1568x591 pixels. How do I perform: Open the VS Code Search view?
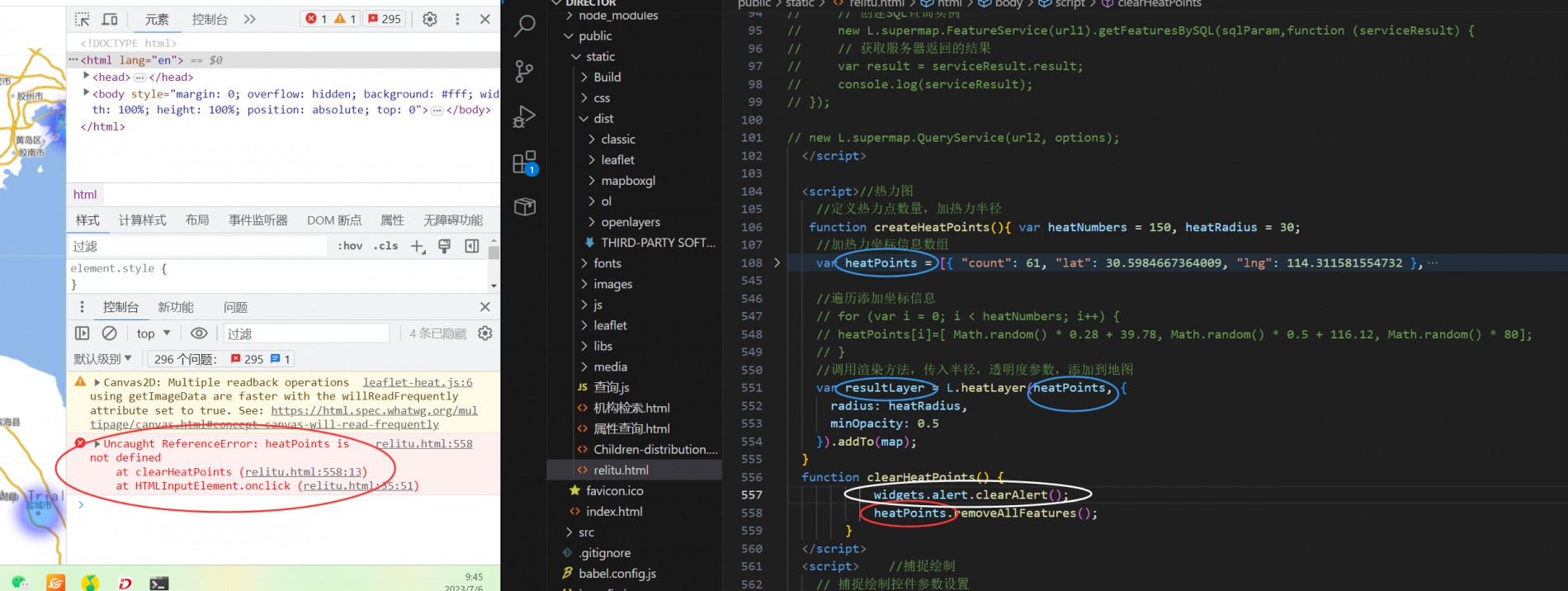pyautogui.click(x=524, y=26)
